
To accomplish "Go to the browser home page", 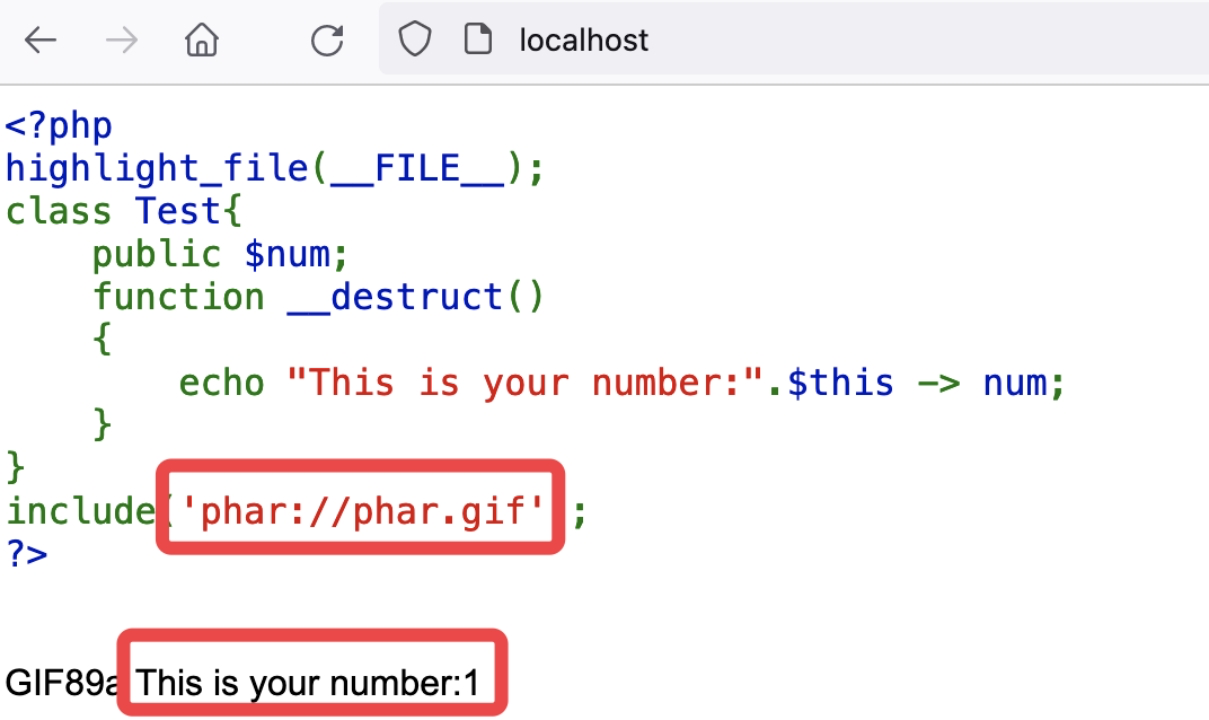I will tap(202, 41).
